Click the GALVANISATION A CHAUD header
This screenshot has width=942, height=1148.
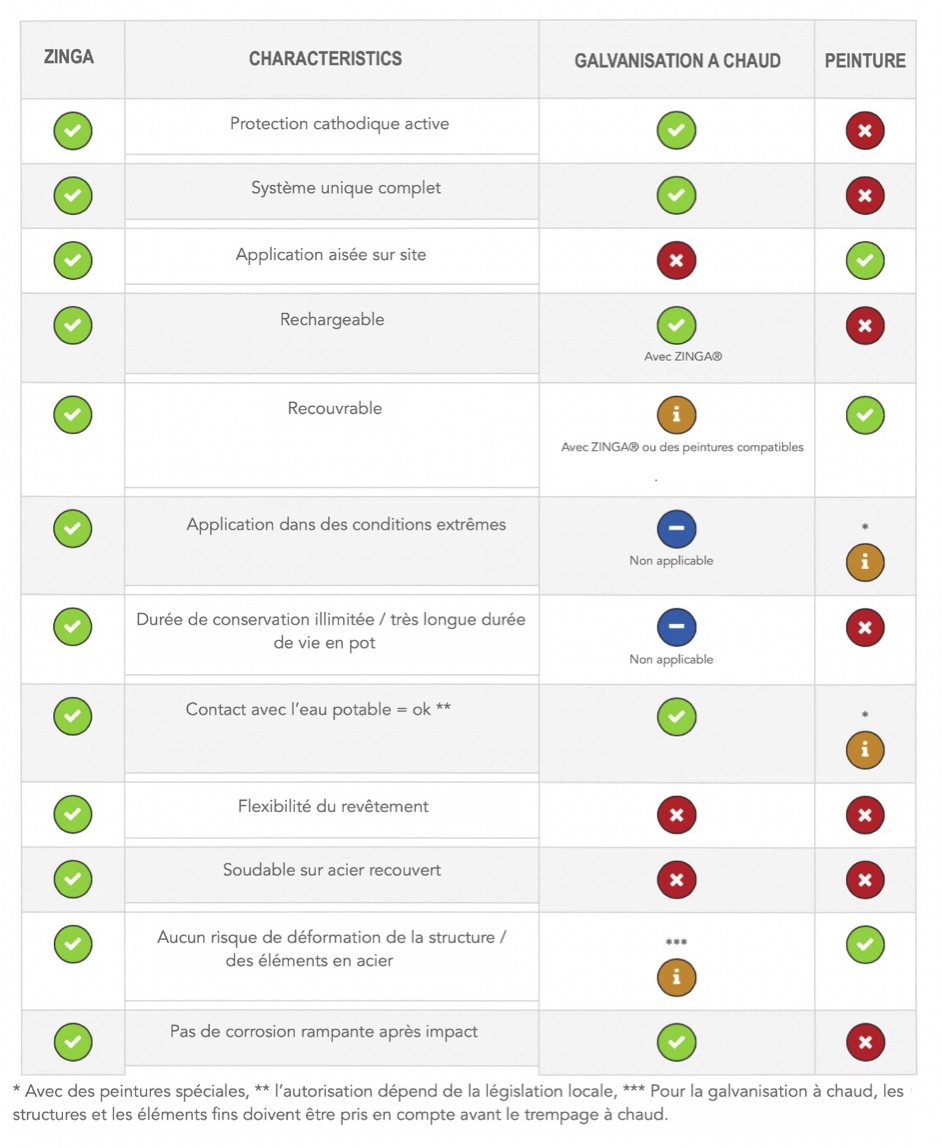677,61
